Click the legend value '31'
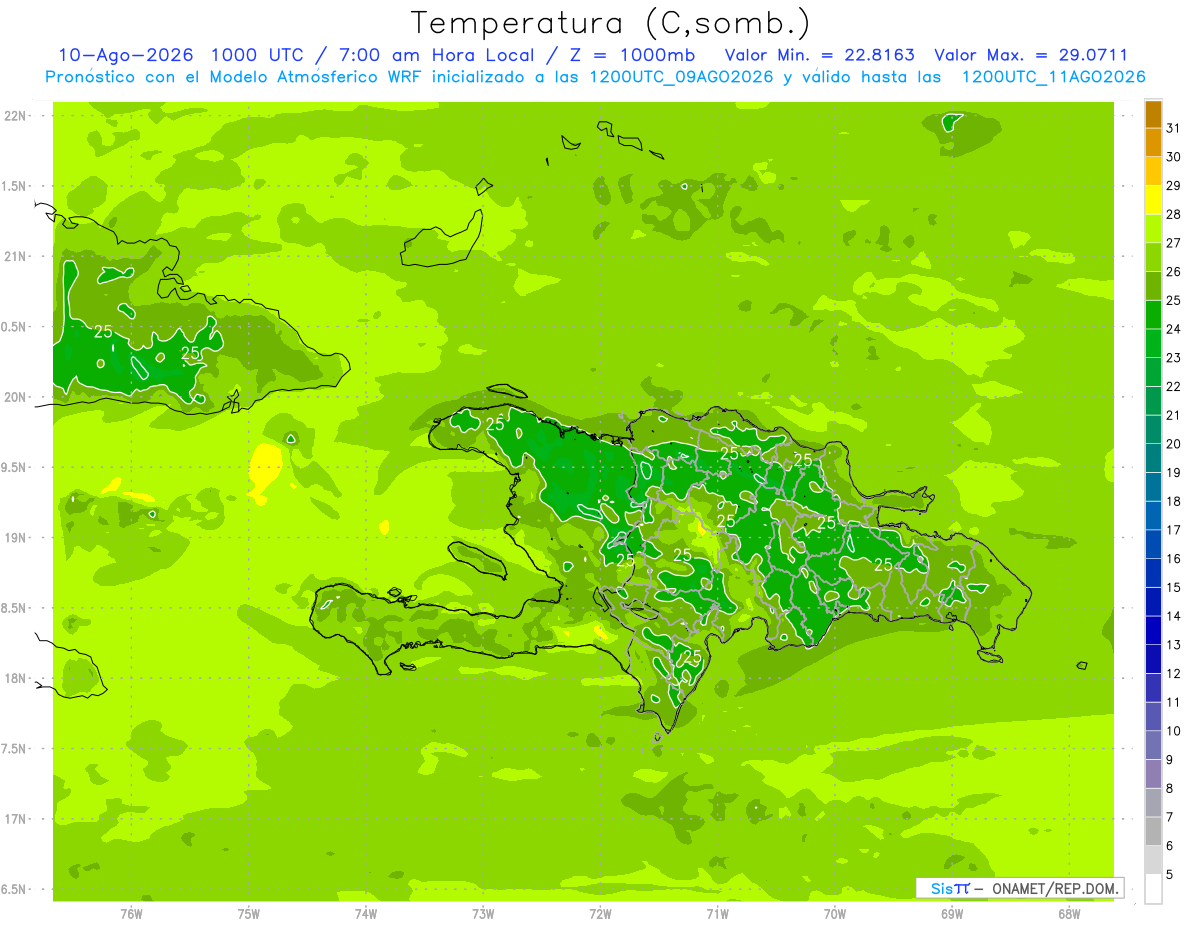1200x927 pixels. (1174, 128)
